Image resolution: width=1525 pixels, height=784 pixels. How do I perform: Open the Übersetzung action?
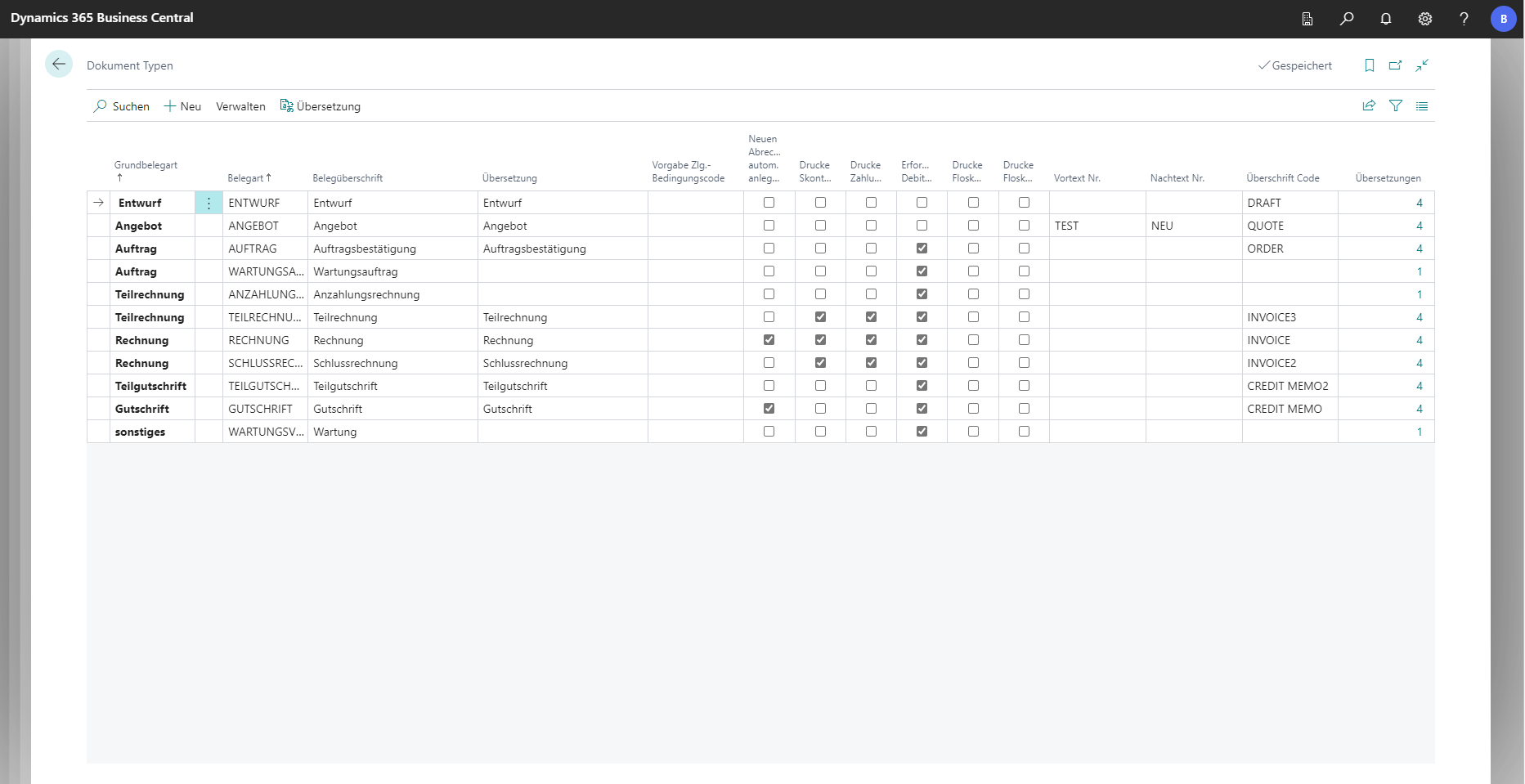tap(321, 106)
